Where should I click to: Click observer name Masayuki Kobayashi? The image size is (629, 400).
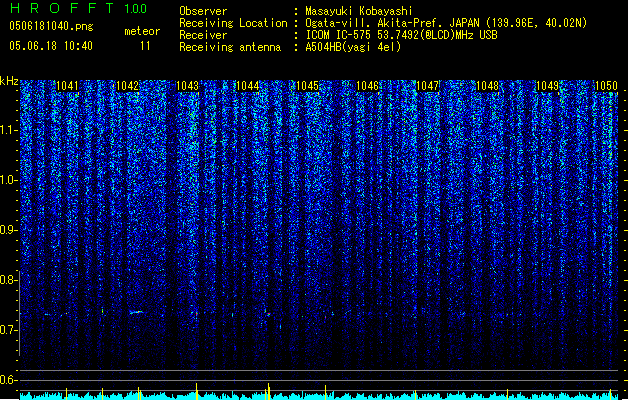coord(359,11)
